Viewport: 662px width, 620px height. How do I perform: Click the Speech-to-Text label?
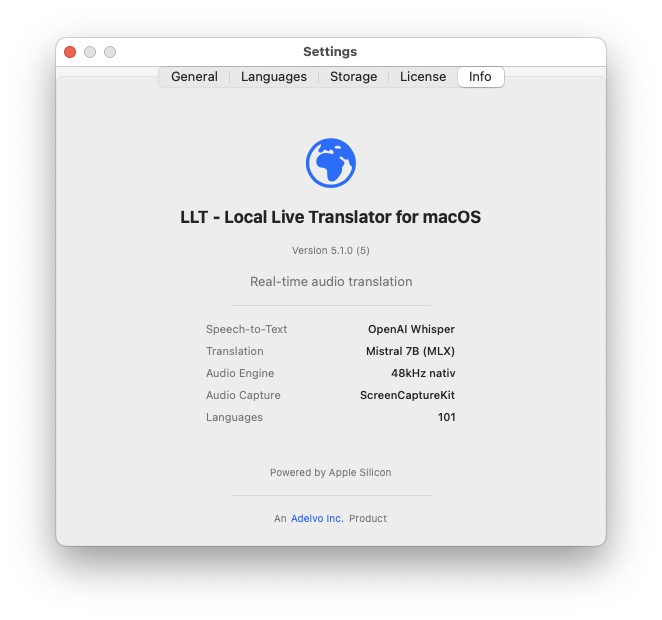click(247, 329)
